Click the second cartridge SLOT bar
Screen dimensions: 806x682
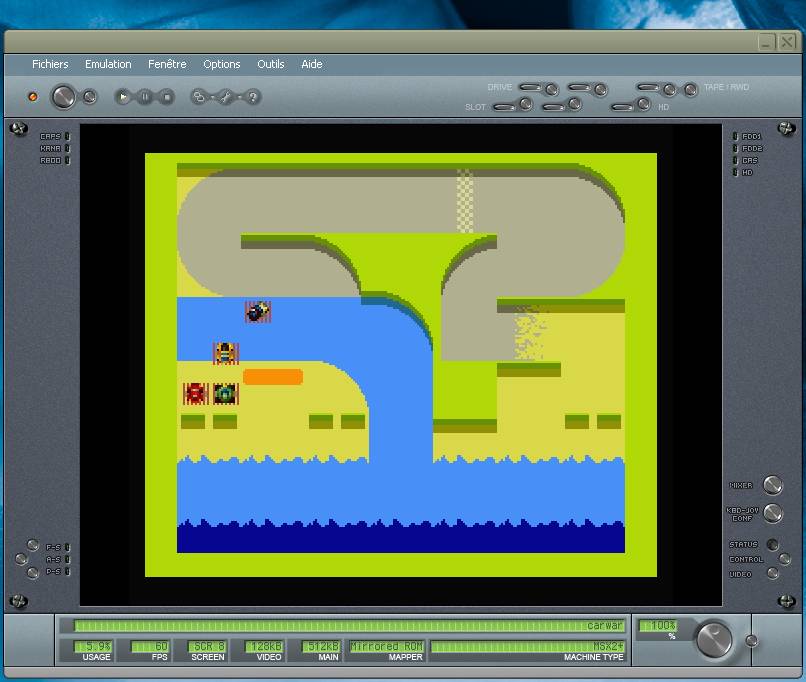pyautogui.click(x=554, y=107)
